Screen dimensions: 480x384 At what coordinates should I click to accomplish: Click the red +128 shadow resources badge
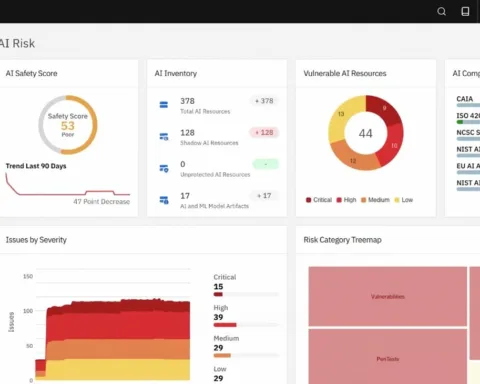click(264, 132)
